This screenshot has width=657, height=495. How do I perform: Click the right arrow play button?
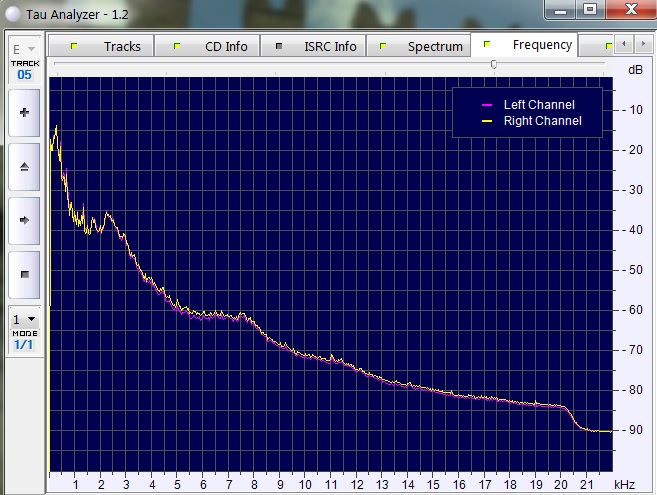coord(24,219)
